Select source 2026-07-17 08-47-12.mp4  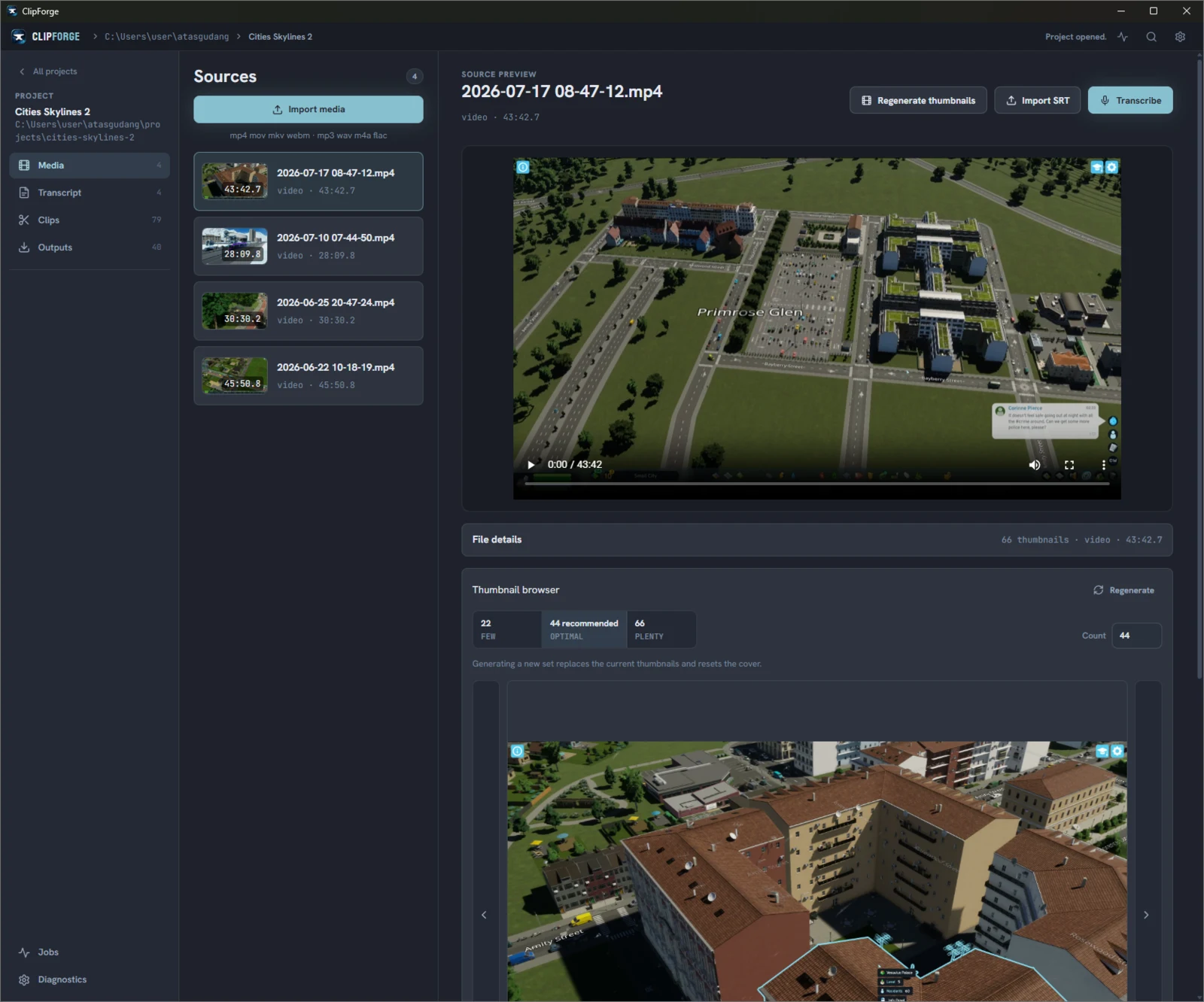tap(309, 181)
